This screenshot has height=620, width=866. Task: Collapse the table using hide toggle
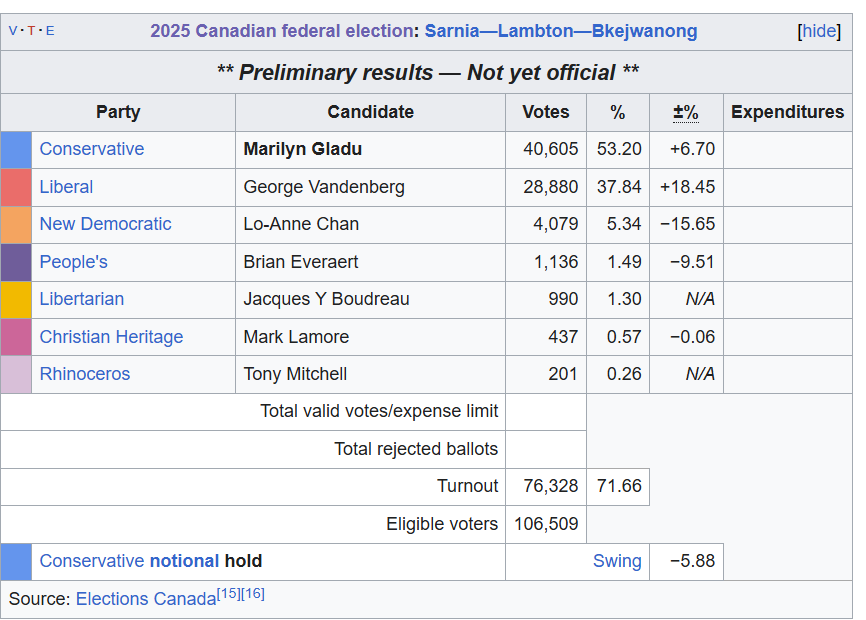pos(819,31)
